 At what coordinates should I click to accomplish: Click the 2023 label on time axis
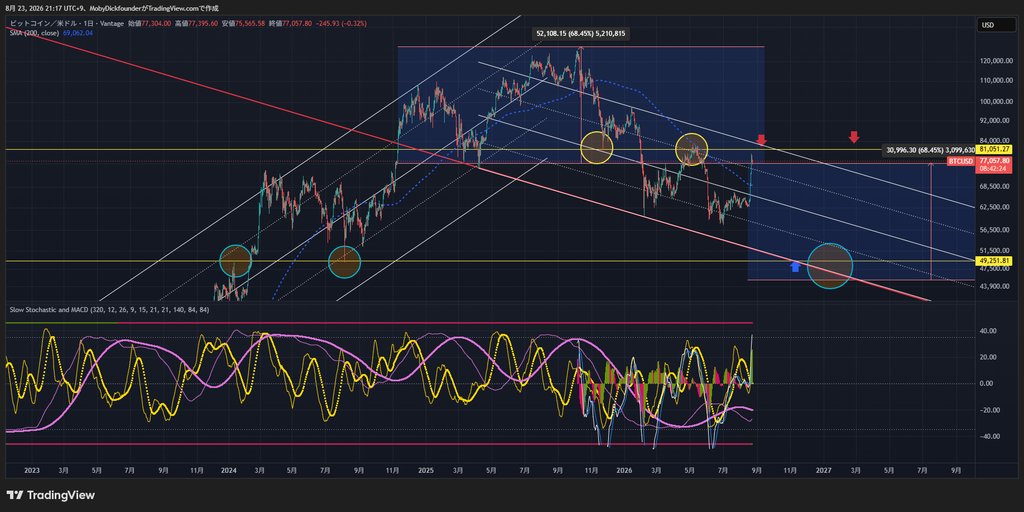click(x=31, y=470)
